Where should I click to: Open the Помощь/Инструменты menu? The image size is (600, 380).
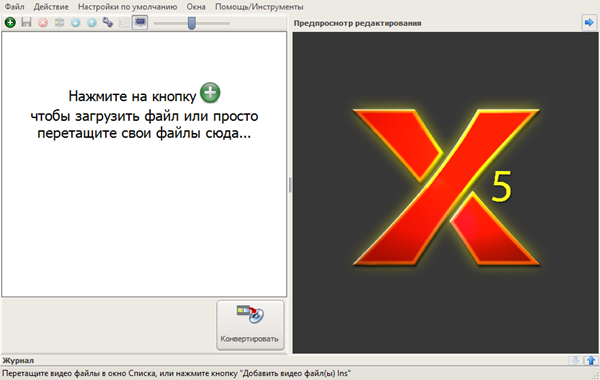click(259, 7)
